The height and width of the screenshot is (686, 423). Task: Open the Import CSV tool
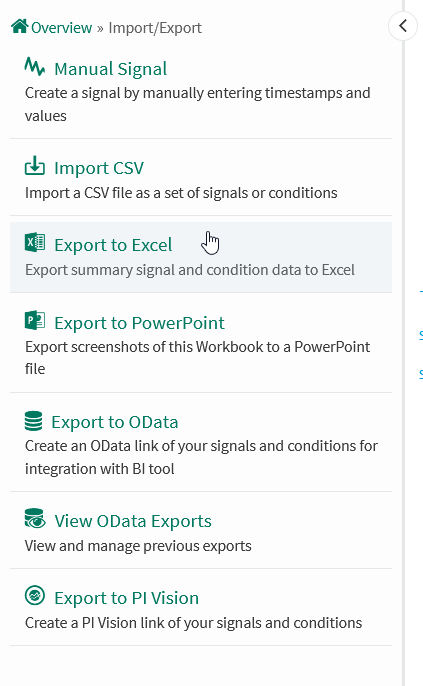[x=99, y=168]
